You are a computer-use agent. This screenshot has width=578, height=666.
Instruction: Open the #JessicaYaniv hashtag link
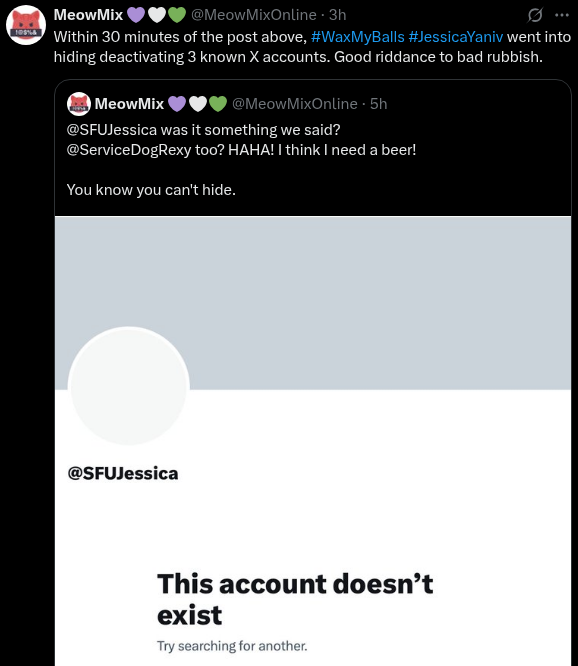pos(456,37)
